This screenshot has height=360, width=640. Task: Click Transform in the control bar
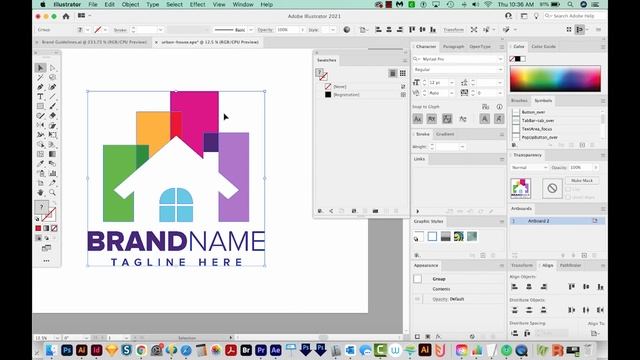[x=453, y=30]
